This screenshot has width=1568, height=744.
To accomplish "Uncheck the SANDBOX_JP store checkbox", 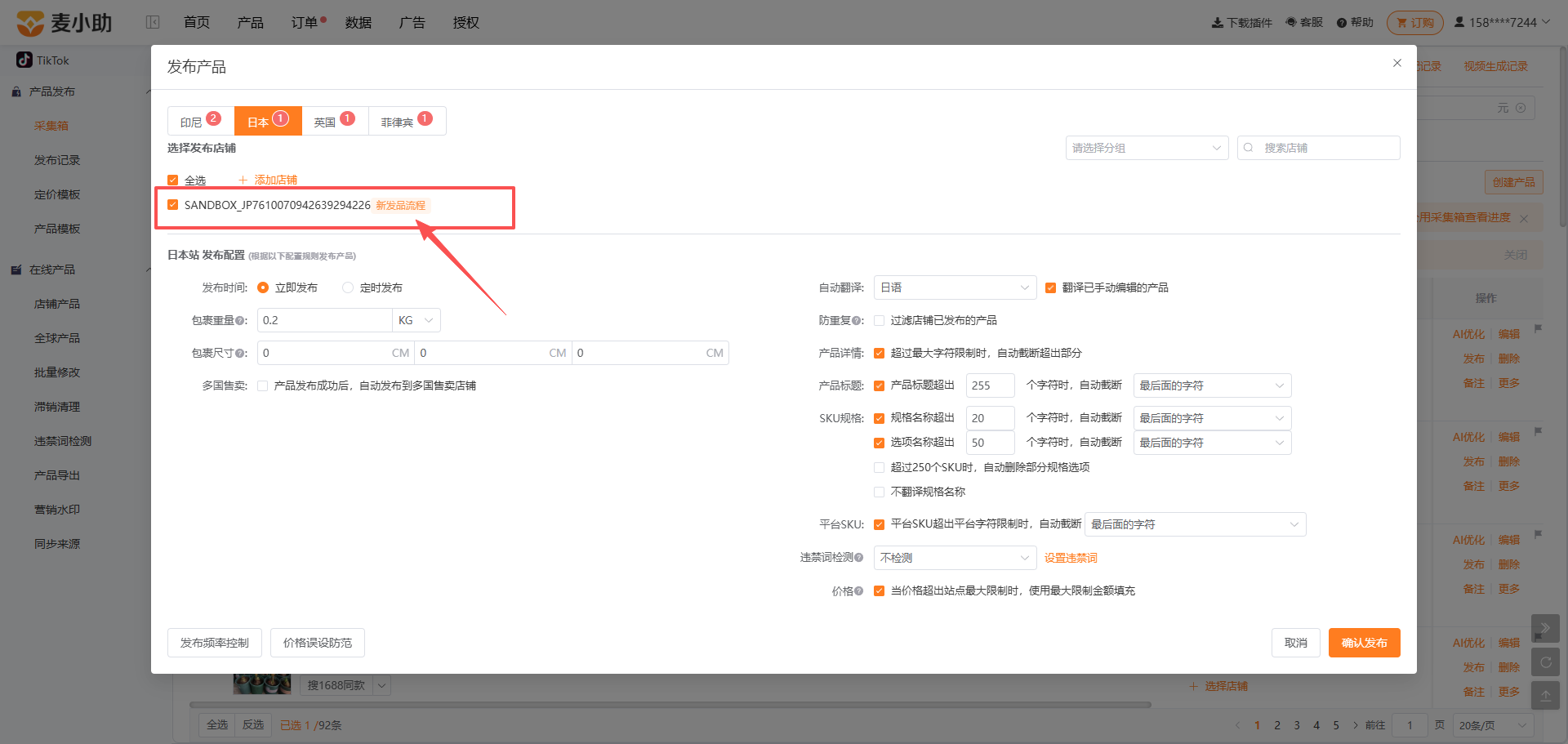I will (172, 205).
